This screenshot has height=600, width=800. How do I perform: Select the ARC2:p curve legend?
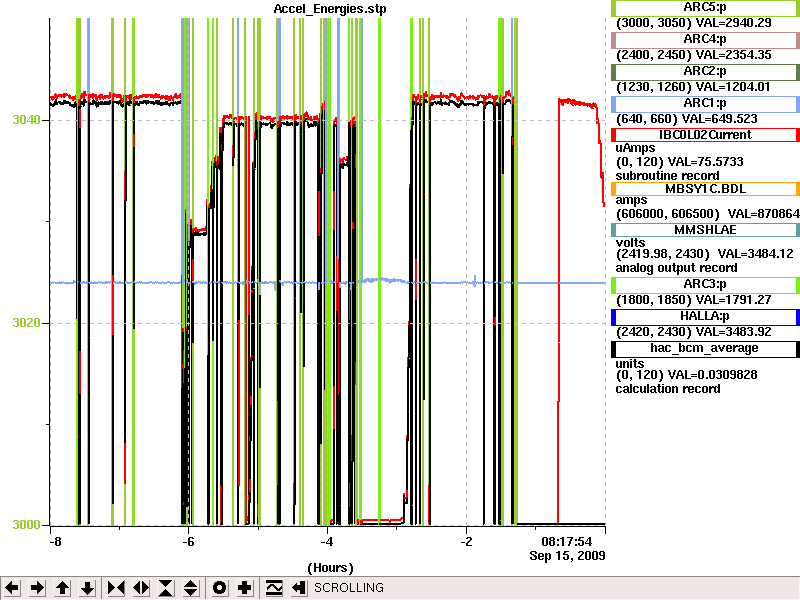point(705,72)
